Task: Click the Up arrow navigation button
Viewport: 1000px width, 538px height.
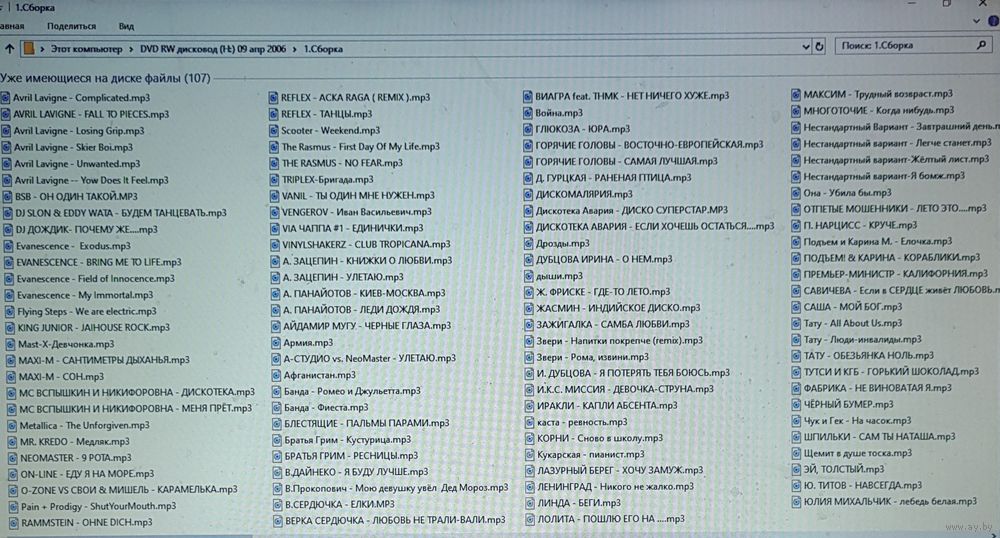Action: pyautogui.click(x=10, y=48)
